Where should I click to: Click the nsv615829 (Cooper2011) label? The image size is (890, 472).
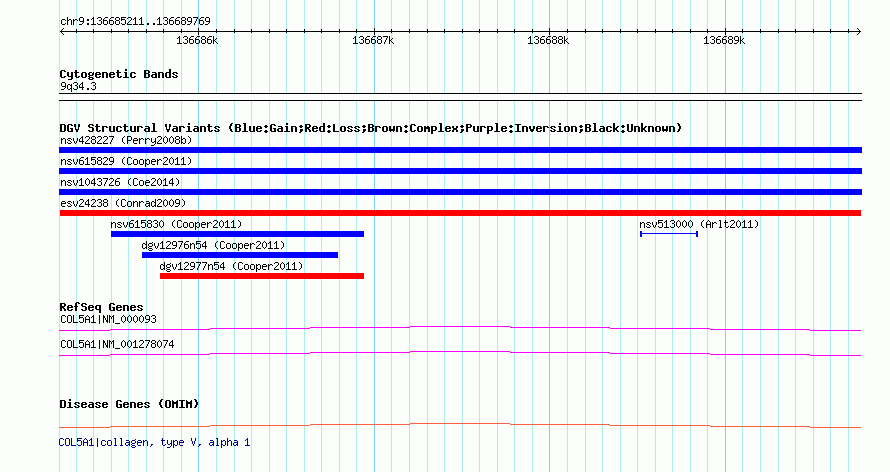pos(126,161)
